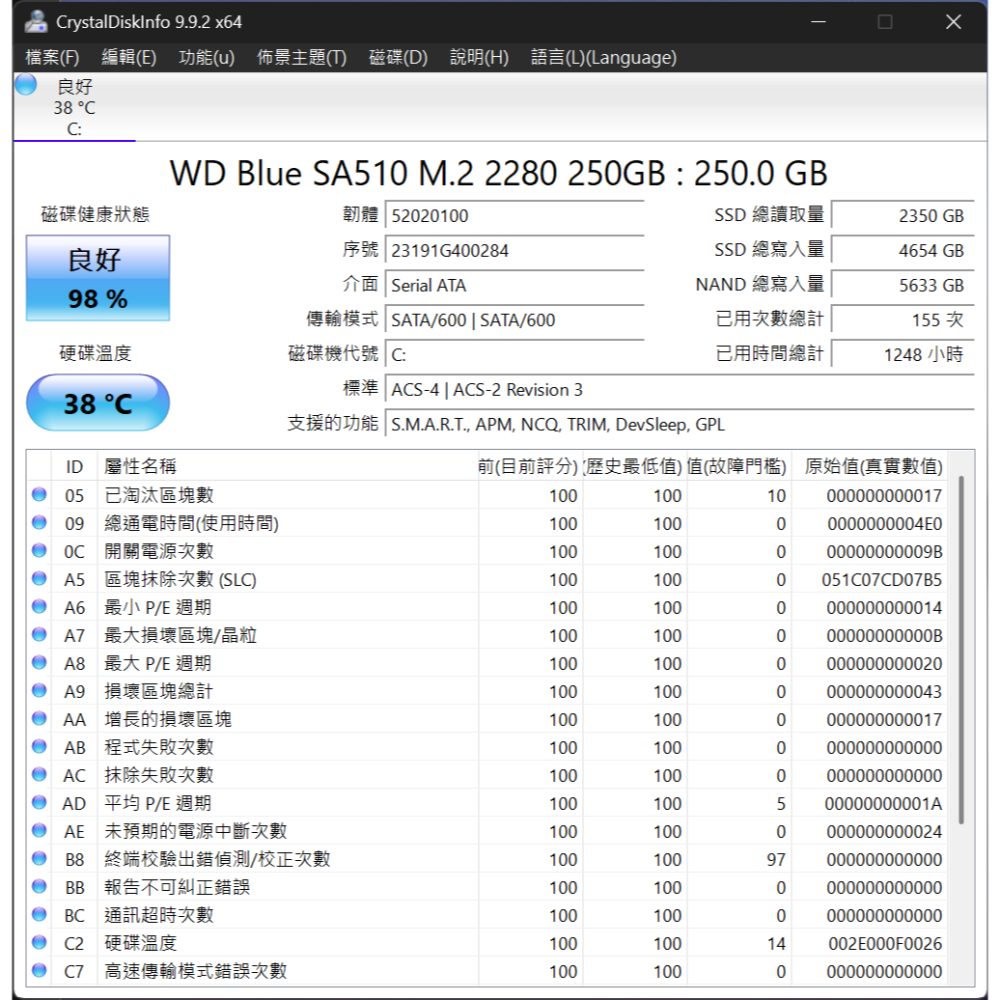The image size is (1000, 1000).
Task: Click the SATA/600 | SATA/600 transfer mode field
Action: tap(515, 320)
